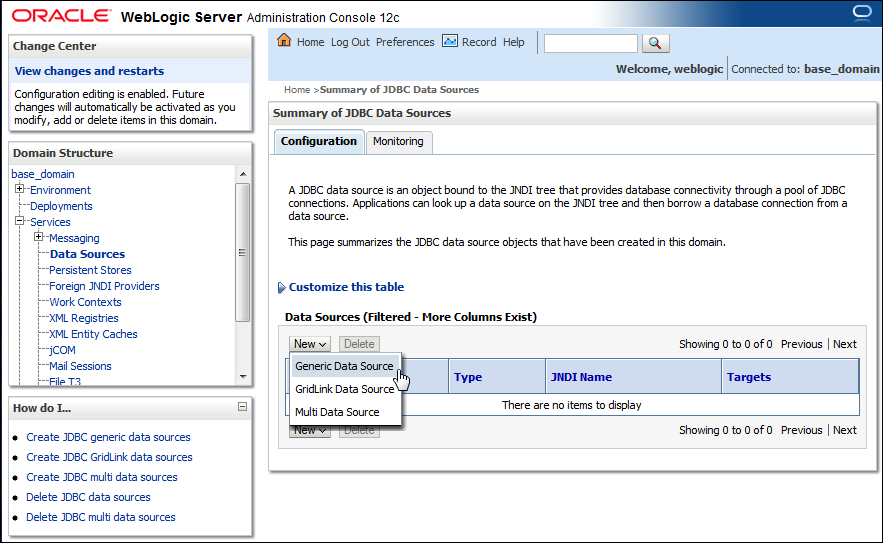Viewport: 883px width, 543px height.
Task: Click the Record chart icon
Action: (450, 41)
